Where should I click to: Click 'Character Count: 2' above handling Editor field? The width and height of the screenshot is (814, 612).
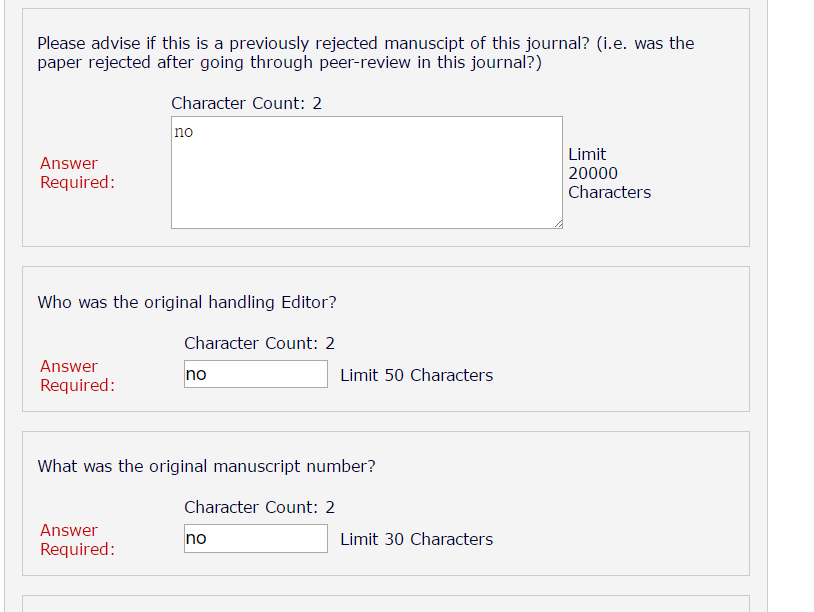pos(259,343)
